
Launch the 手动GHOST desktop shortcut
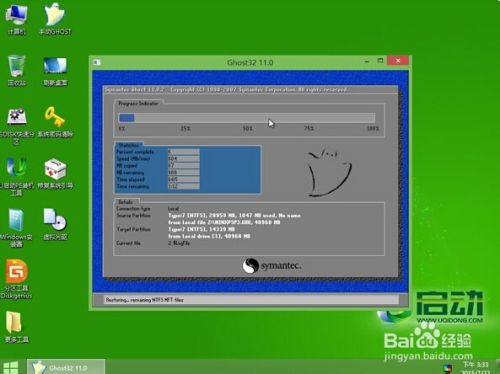tap(55, 19)
